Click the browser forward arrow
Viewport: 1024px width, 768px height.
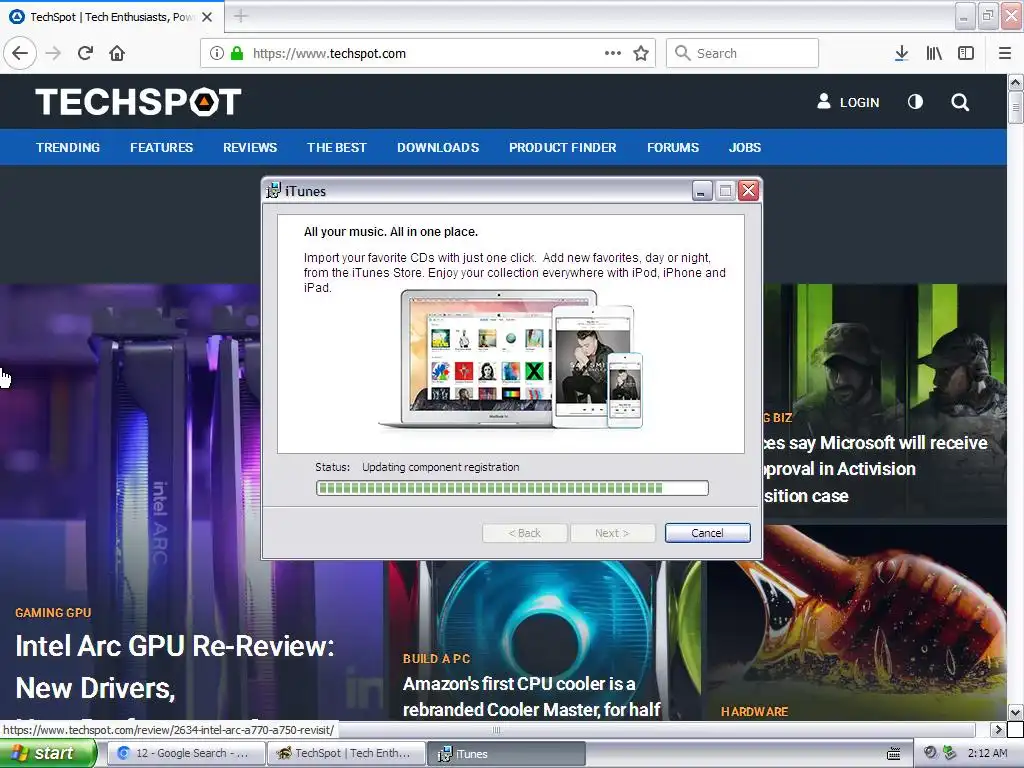(54, 53)
